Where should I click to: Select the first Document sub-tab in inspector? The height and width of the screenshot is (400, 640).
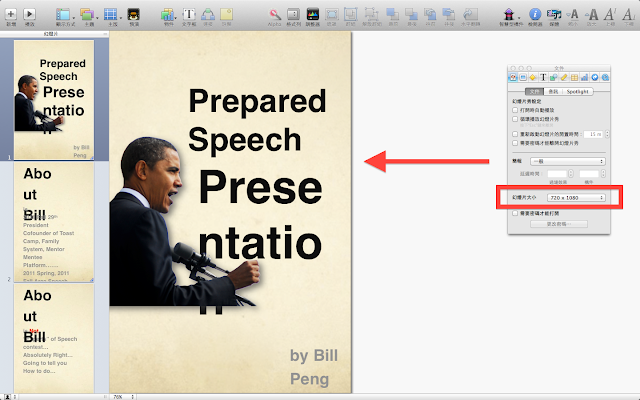[534, 91]
